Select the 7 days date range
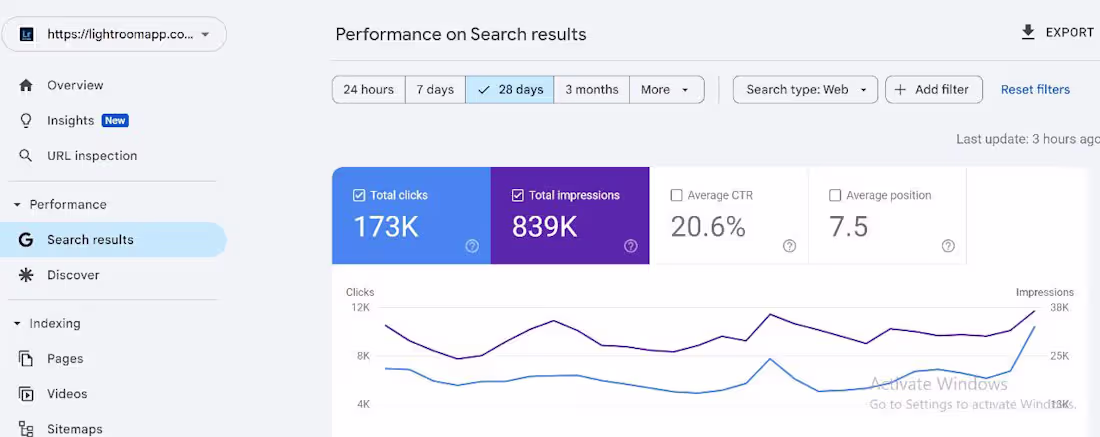The width and height of the screenshot is (1100, 437). [435, 90]
